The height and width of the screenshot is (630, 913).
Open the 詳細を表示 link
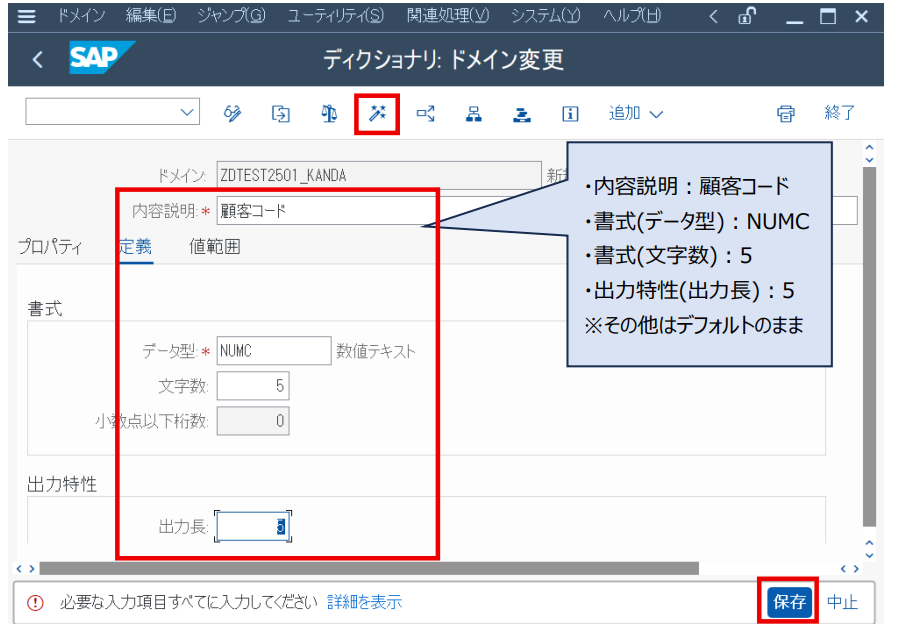pos(365,602)
